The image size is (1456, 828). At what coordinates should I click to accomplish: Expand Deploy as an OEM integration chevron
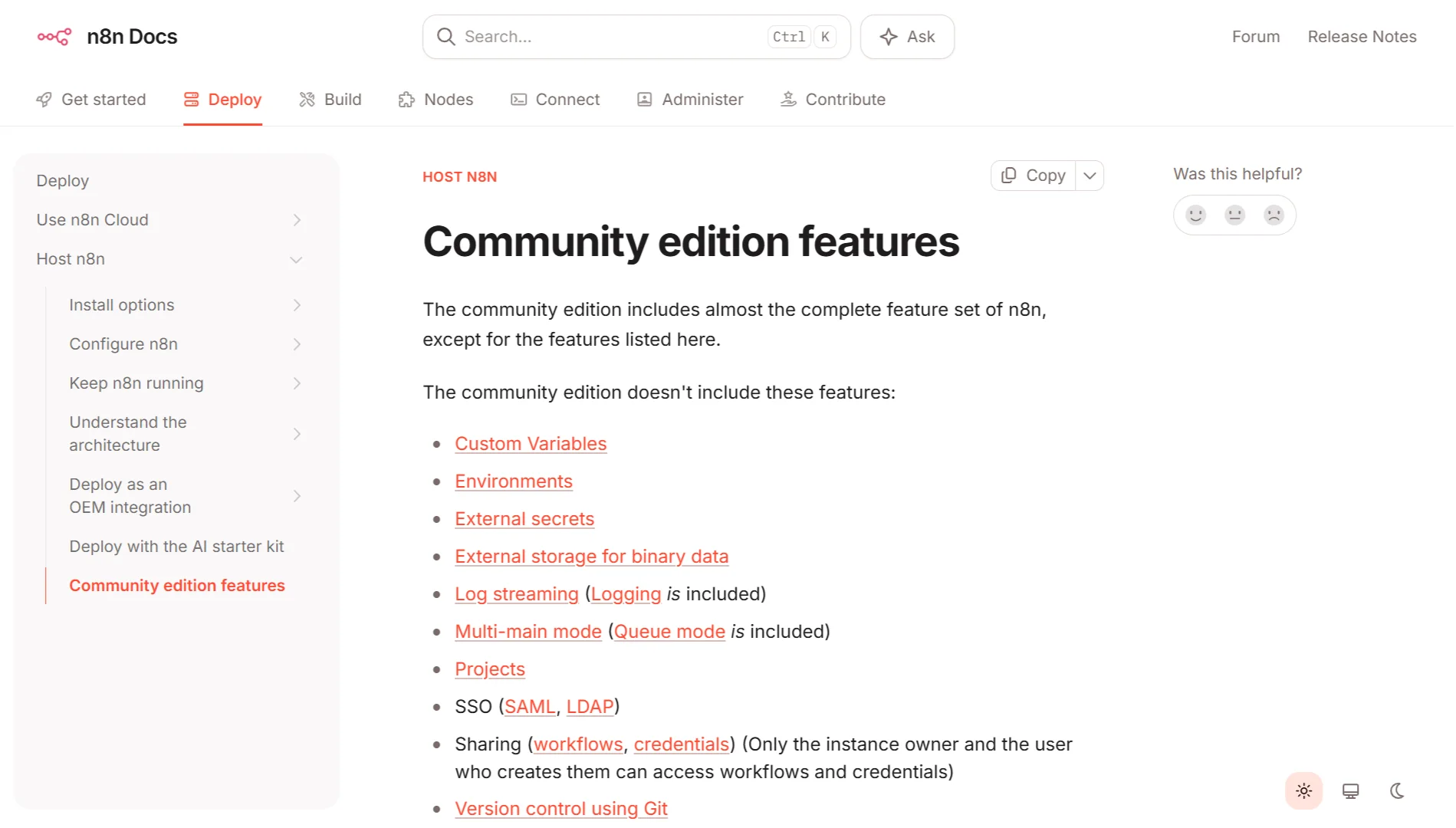click(x=297, y=496)
